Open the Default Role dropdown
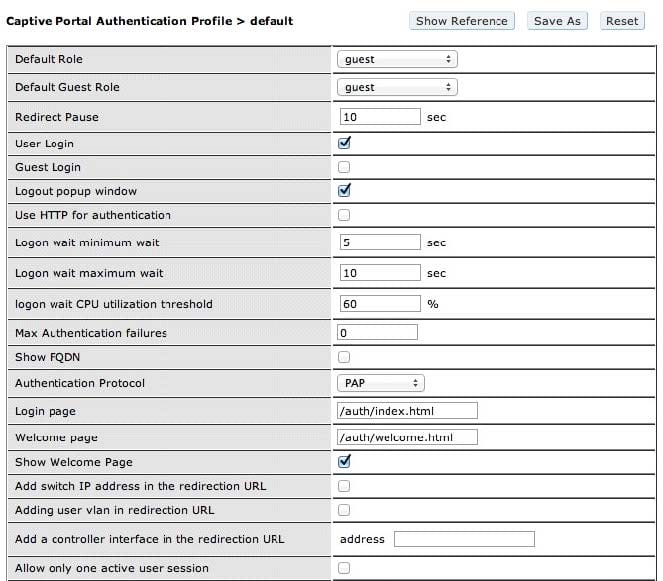The width and height of the screenshot is (663, 581). coord(397,59)
